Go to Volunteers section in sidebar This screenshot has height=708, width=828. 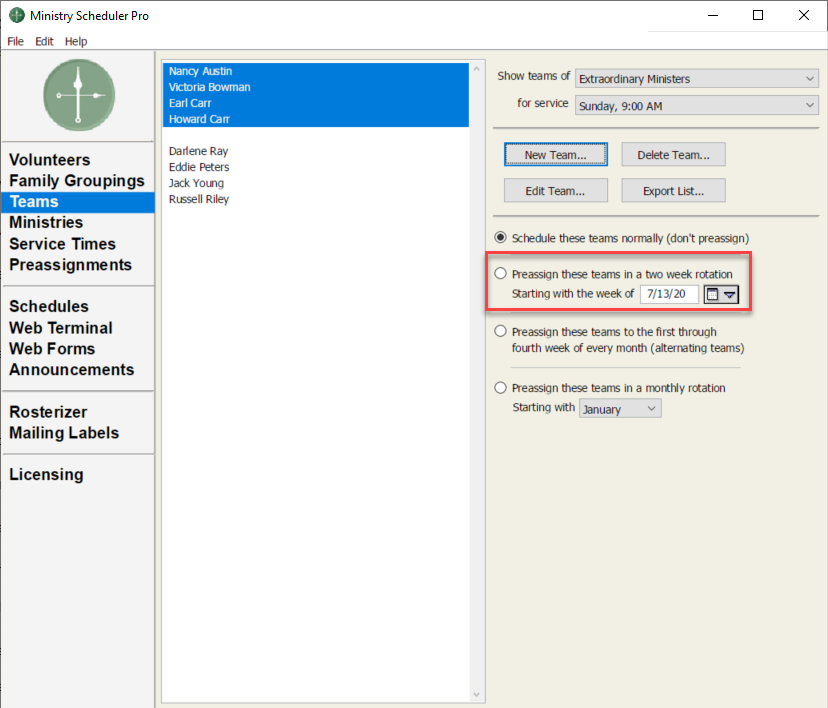[50, 160]
